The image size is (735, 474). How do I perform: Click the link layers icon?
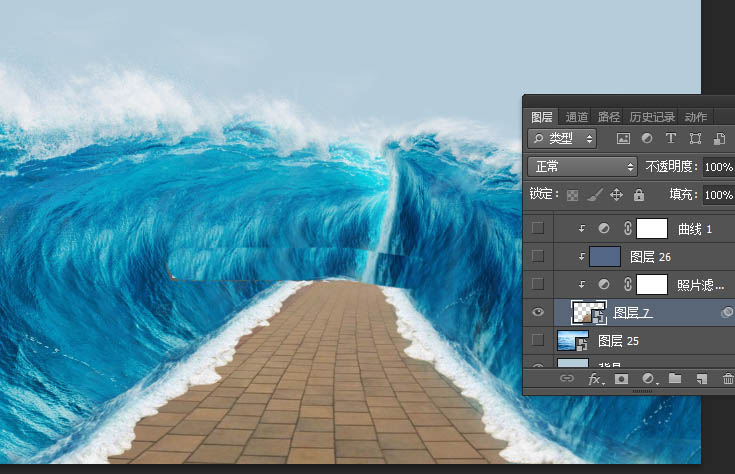(x=567, y=378)
